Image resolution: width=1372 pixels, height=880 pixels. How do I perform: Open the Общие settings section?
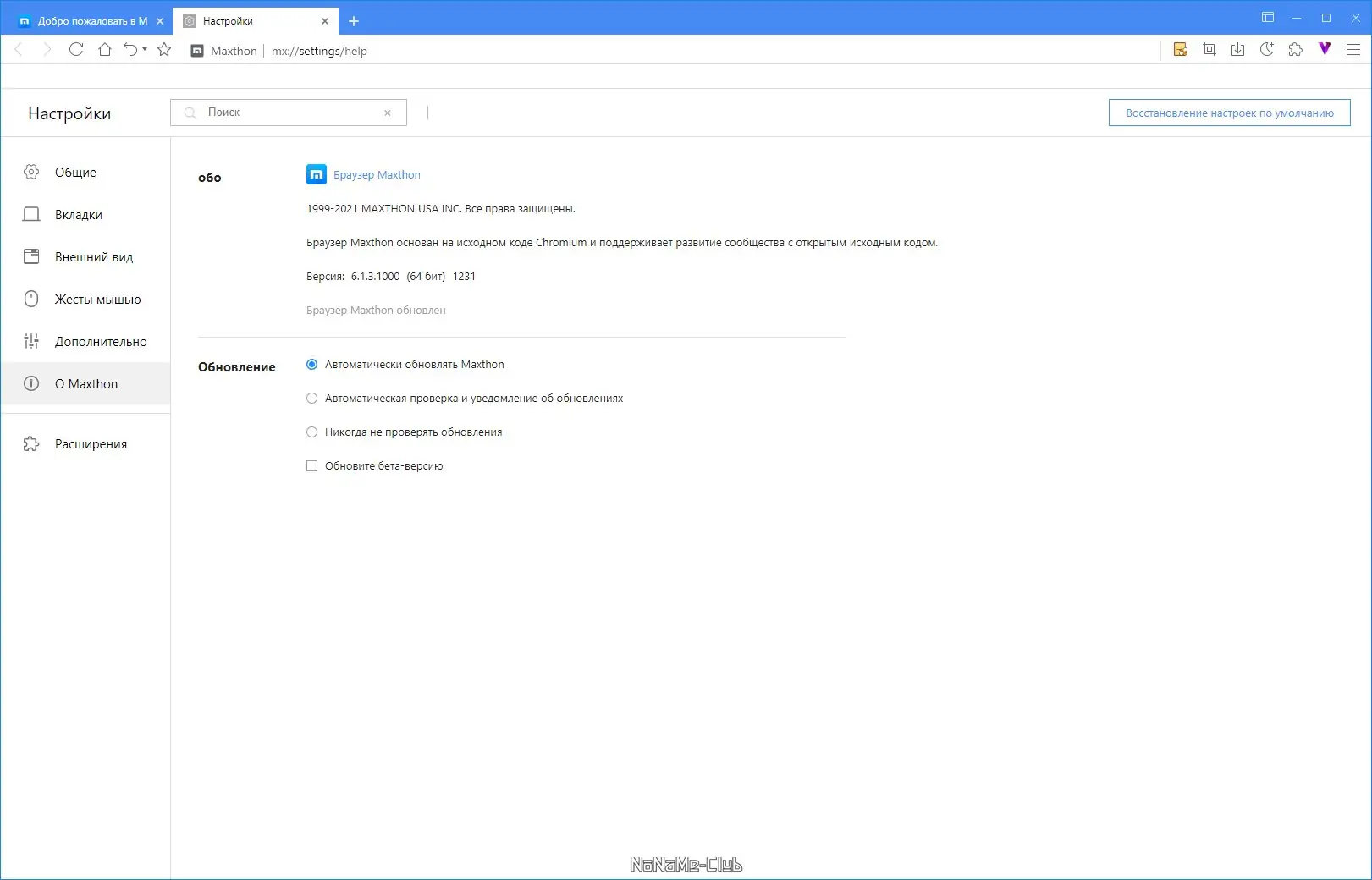(85, 172)
